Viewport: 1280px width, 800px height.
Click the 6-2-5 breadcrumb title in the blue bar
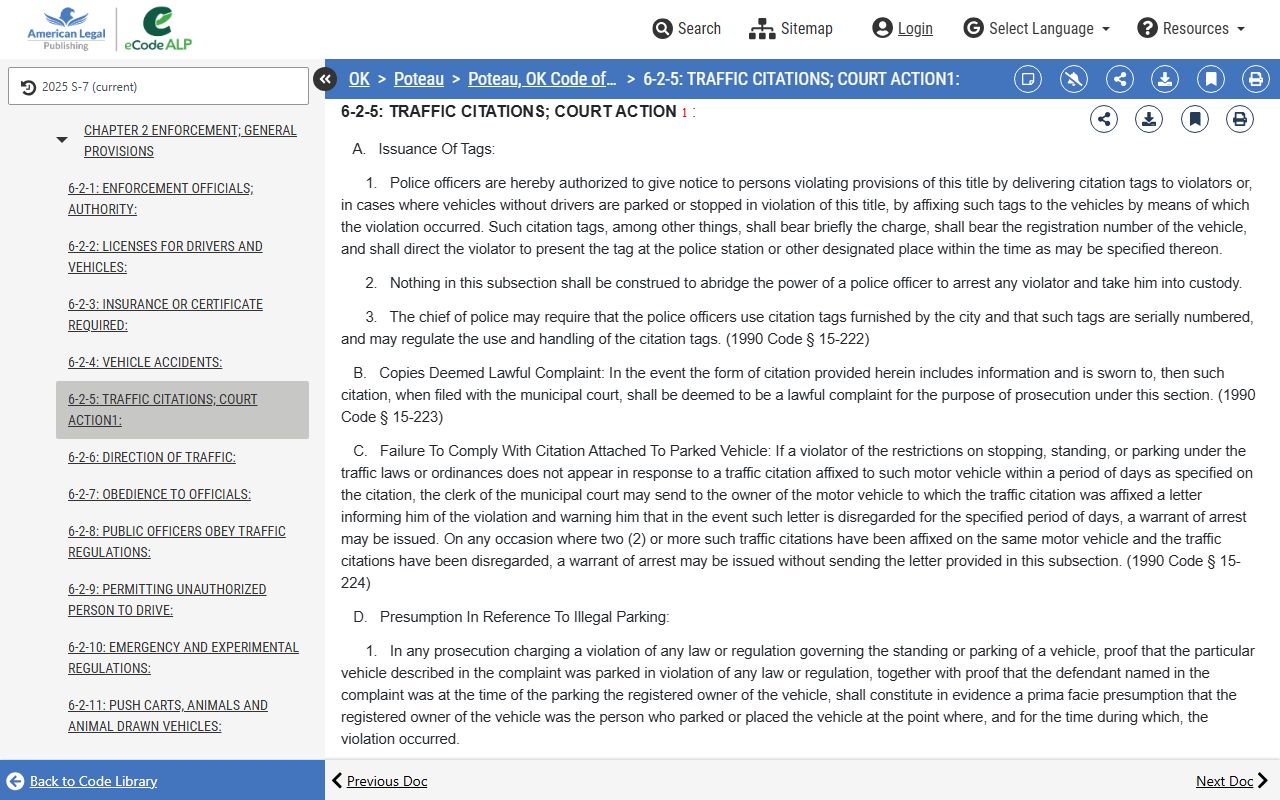click(801, 79)
